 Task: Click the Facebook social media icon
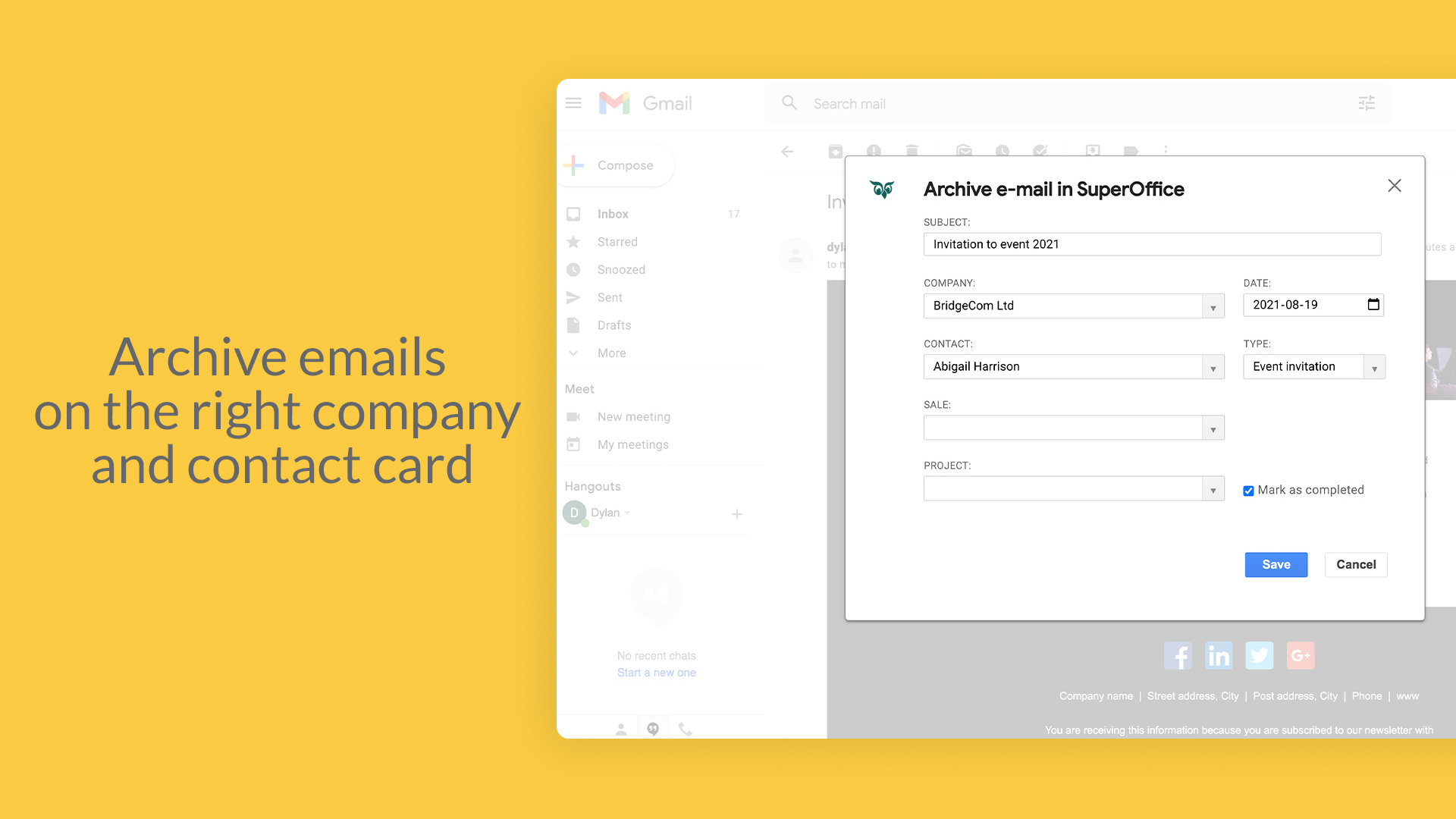[x=1178, y=655]
